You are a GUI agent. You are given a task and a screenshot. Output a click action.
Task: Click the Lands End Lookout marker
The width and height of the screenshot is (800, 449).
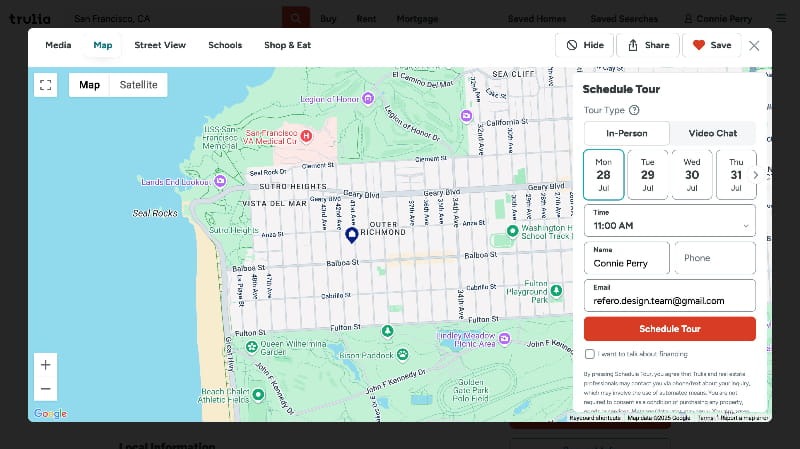pos(220,181)
